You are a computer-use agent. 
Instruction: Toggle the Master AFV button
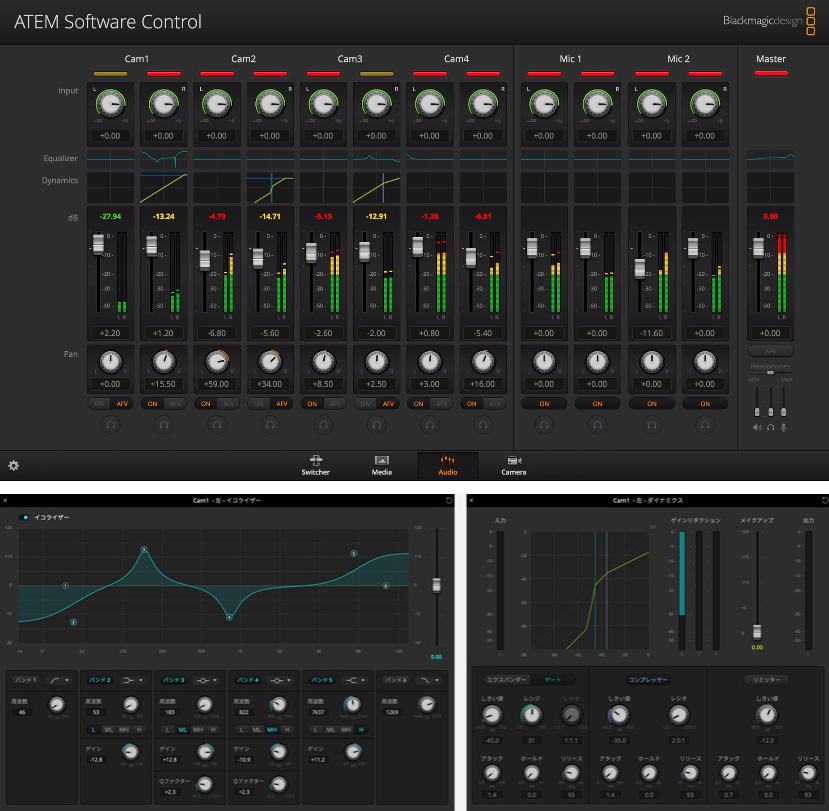770,351
